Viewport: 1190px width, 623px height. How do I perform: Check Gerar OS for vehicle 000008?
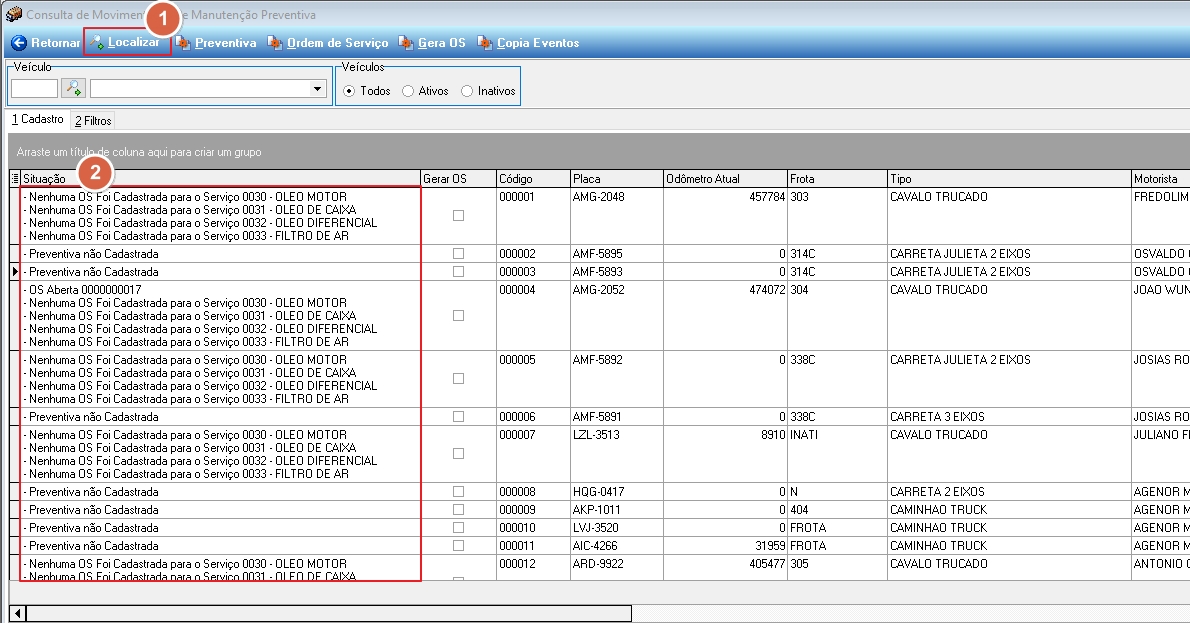(458, 492)
